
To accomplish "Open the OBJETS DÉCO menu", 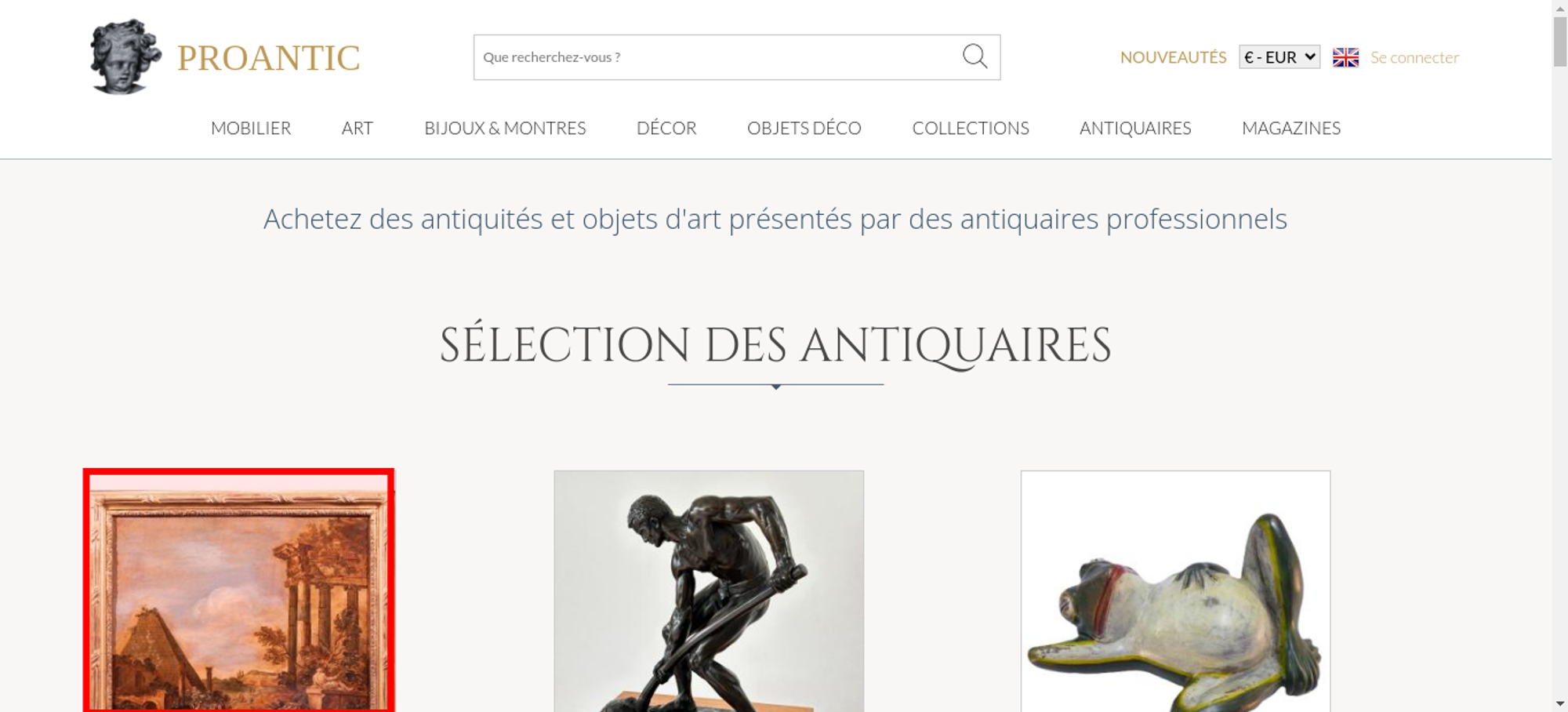I will coord(804,128).
